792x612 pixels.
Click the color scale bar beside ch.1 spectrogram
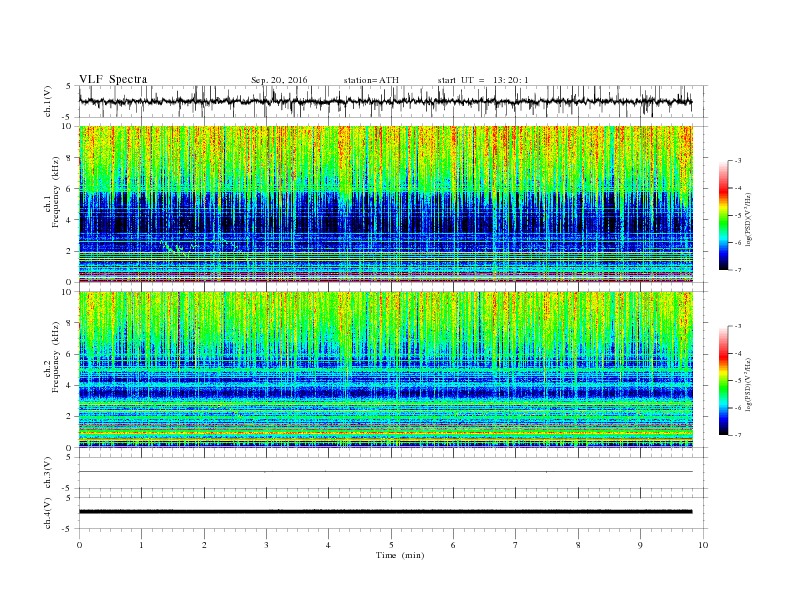tap(723, 215)
